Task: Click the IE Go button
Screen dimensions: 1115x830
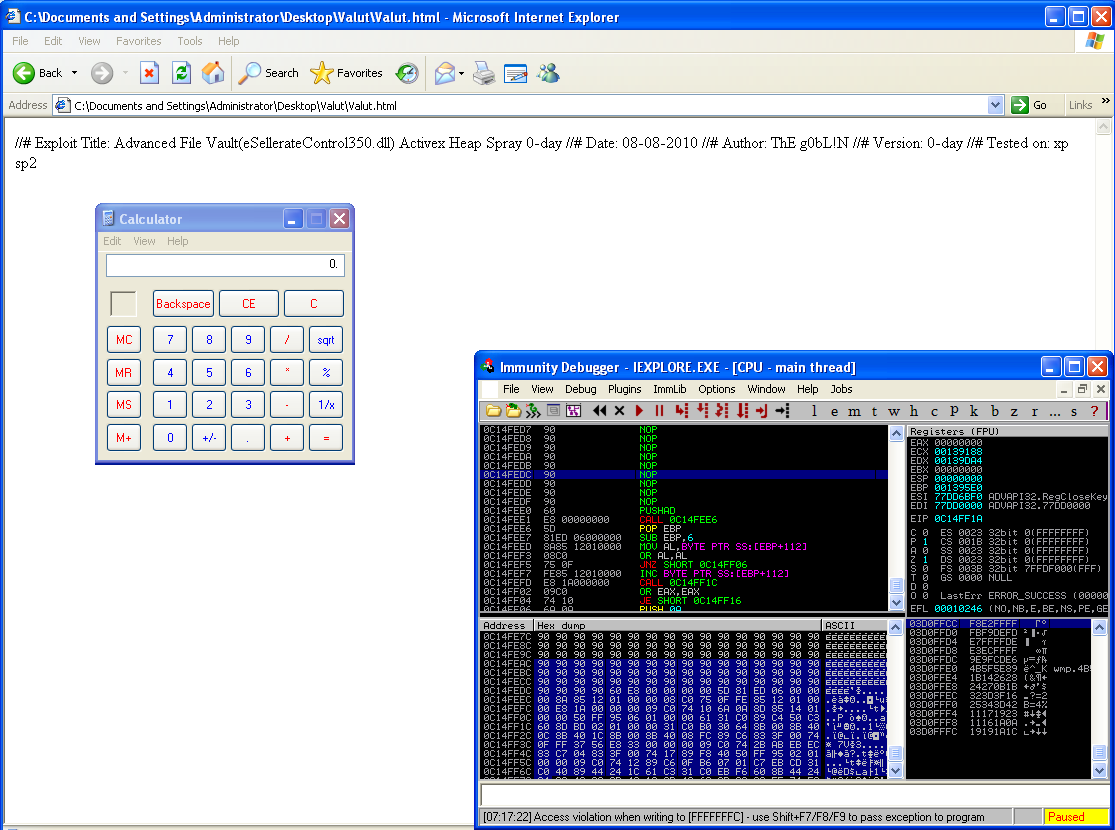Action: coord(1030,105)
